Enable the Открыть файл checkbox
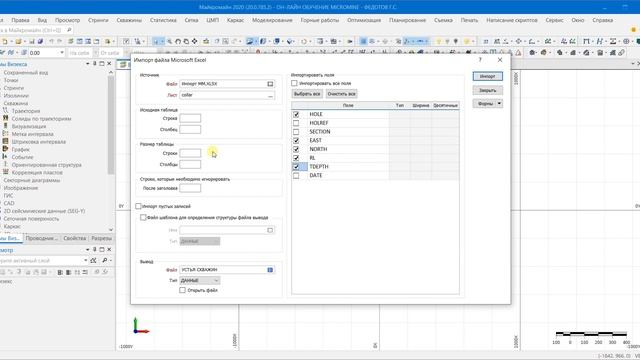Image resolution: width=640 pixels, height=360 pixels. (x=182, y=290)
